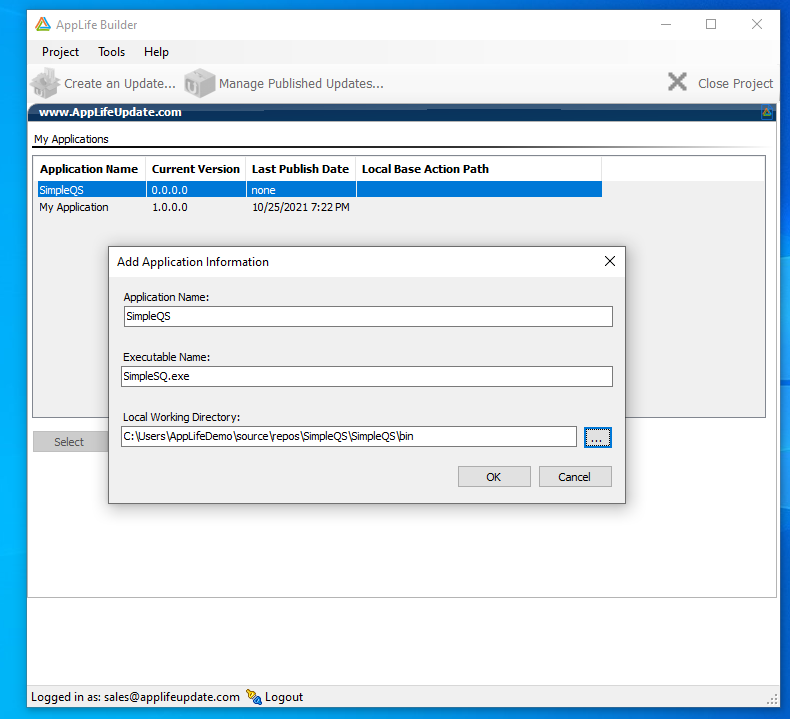The image size is (790, 719).
Task: Close the Add Application Information dialog
Action: (610, 261)
